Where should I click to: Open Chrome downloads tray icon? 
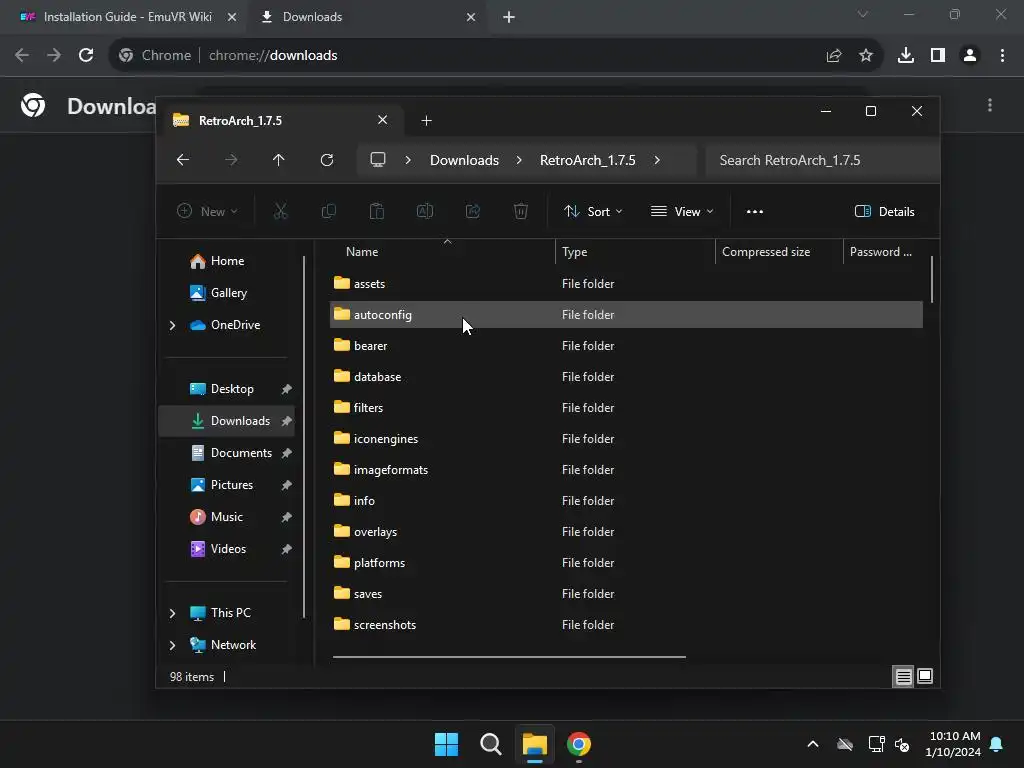point(906,56)
